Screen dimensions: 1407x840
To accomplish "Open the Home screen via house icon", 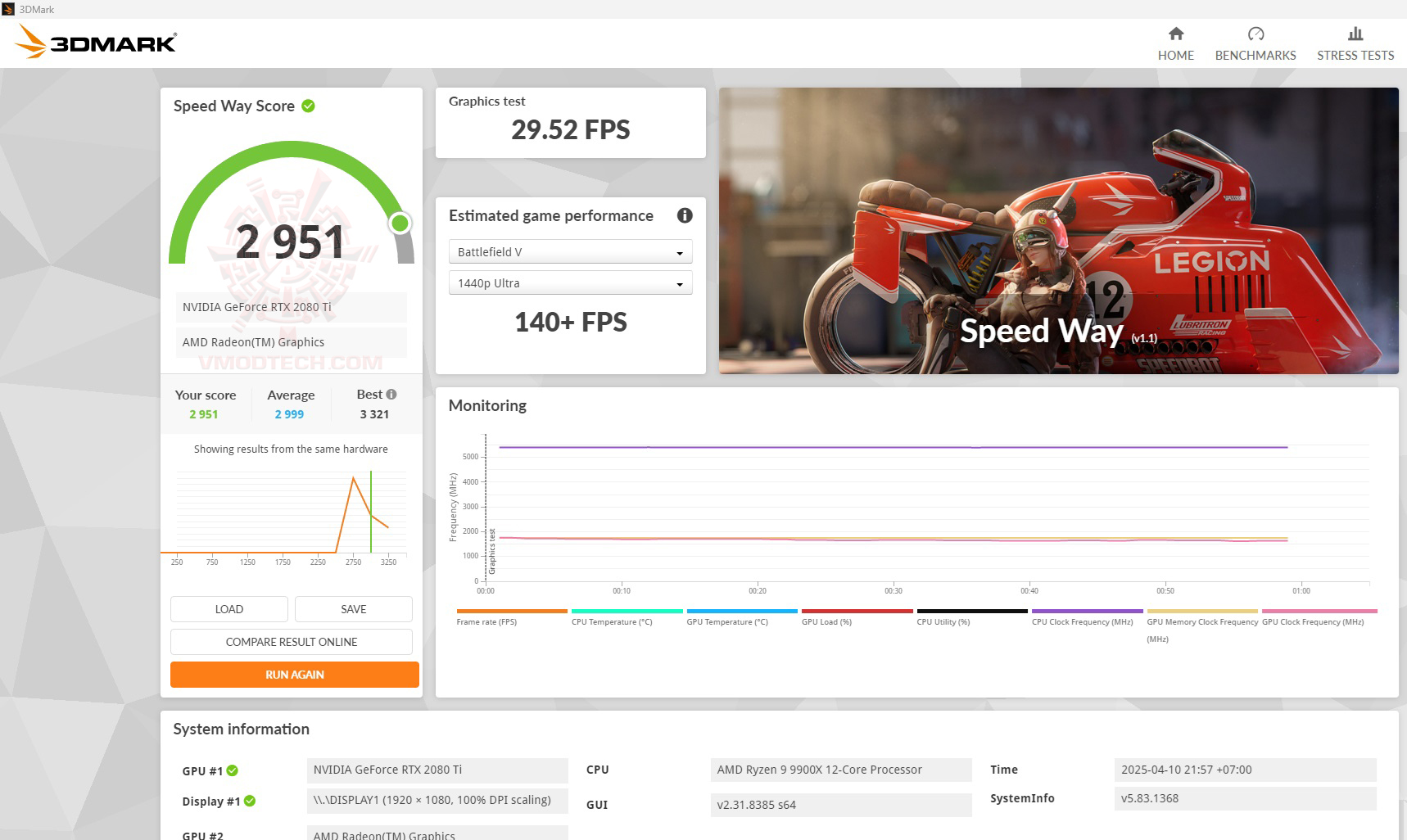I will tap(1175, 34).
